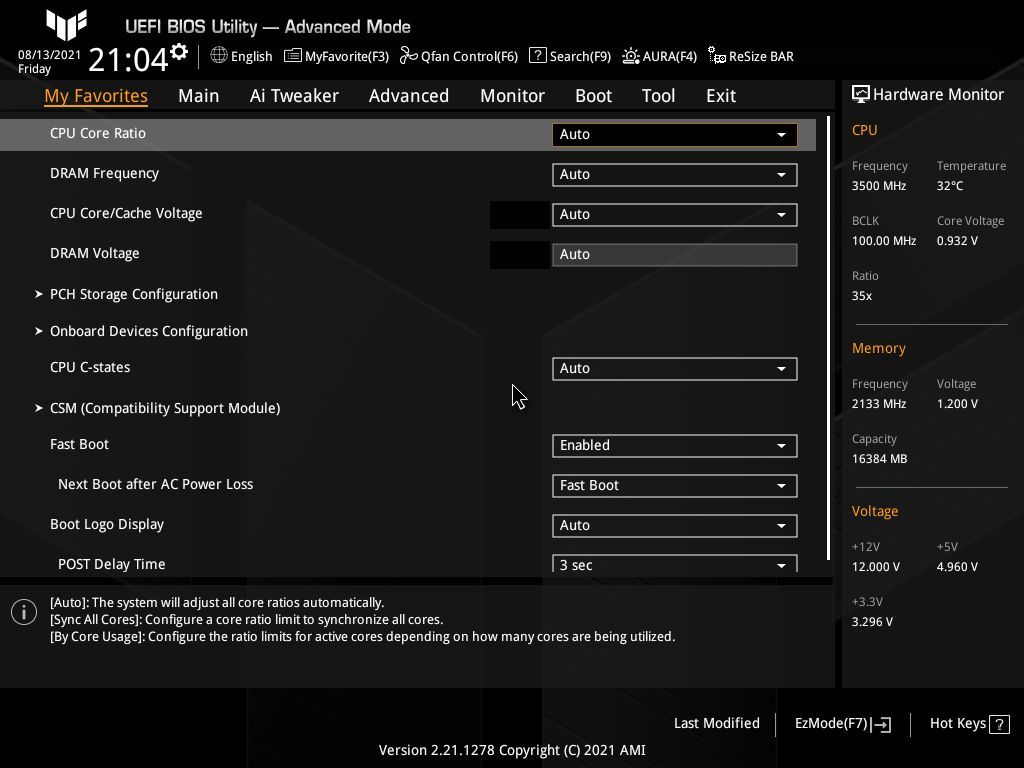Select the CPU Core Ratio label
1024x768 pixels.
[x=98, y=133]
